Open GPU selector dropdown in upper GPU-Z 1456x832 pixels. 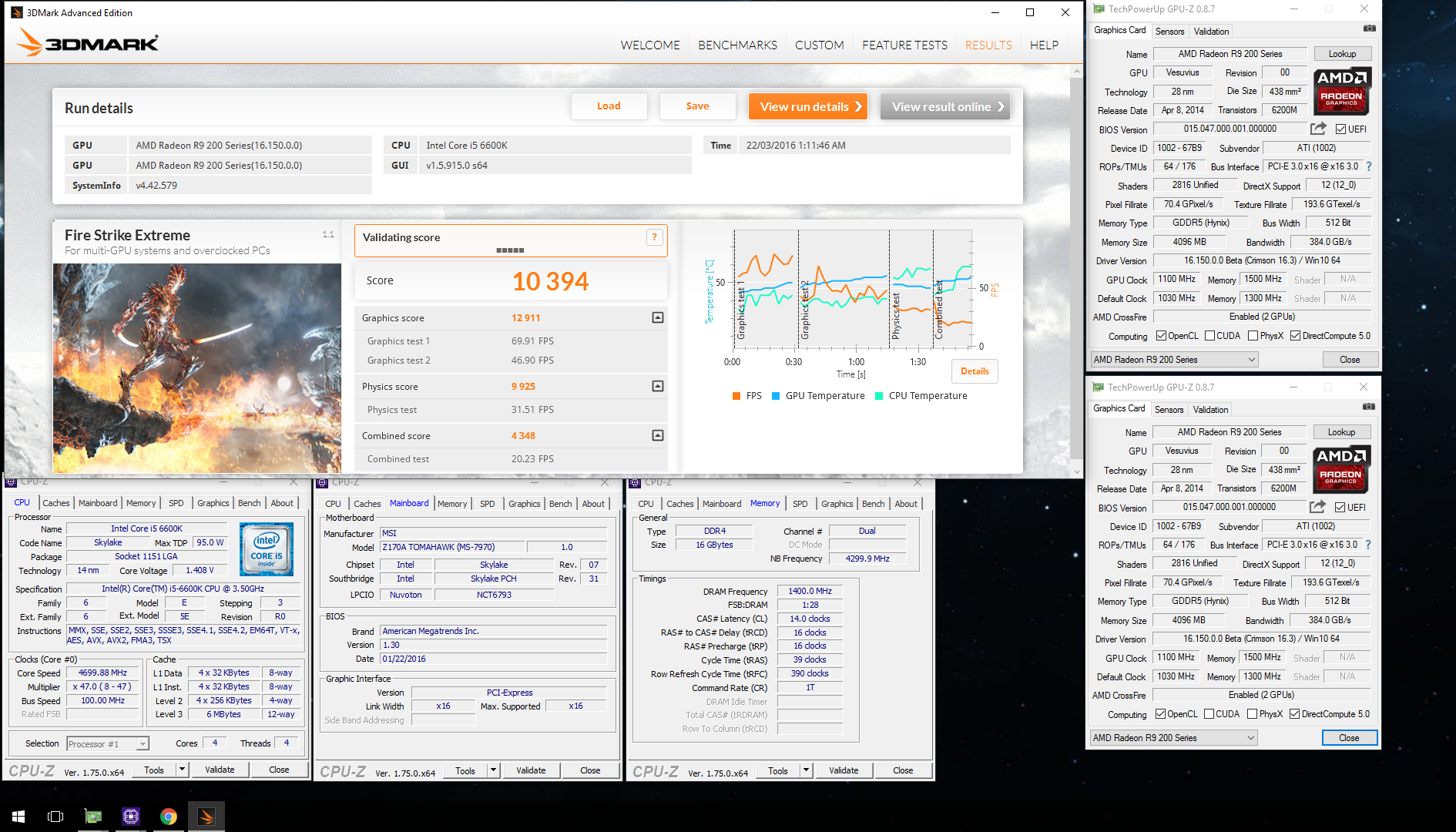click(x=1174, y=360)
